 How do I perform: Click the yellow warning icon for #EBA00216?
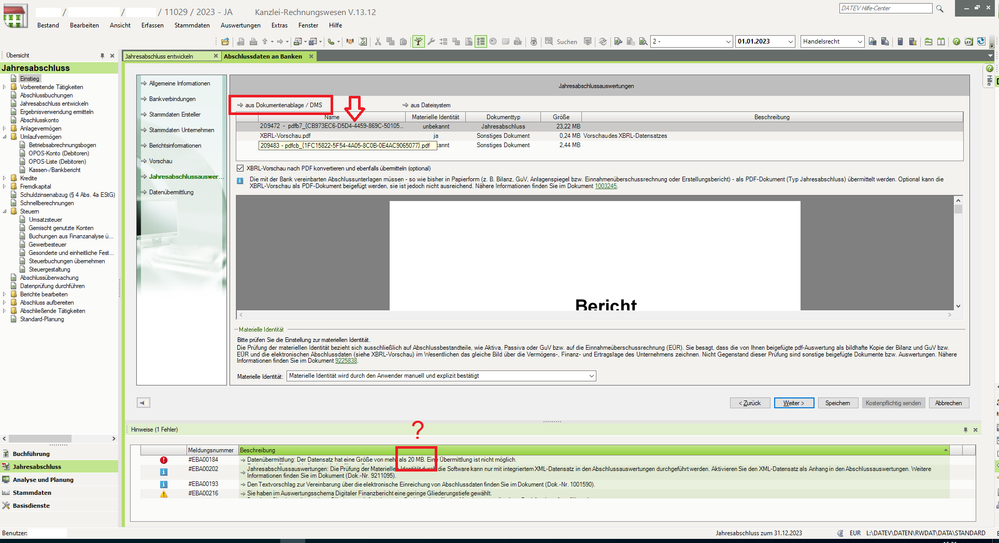[163, 494]
